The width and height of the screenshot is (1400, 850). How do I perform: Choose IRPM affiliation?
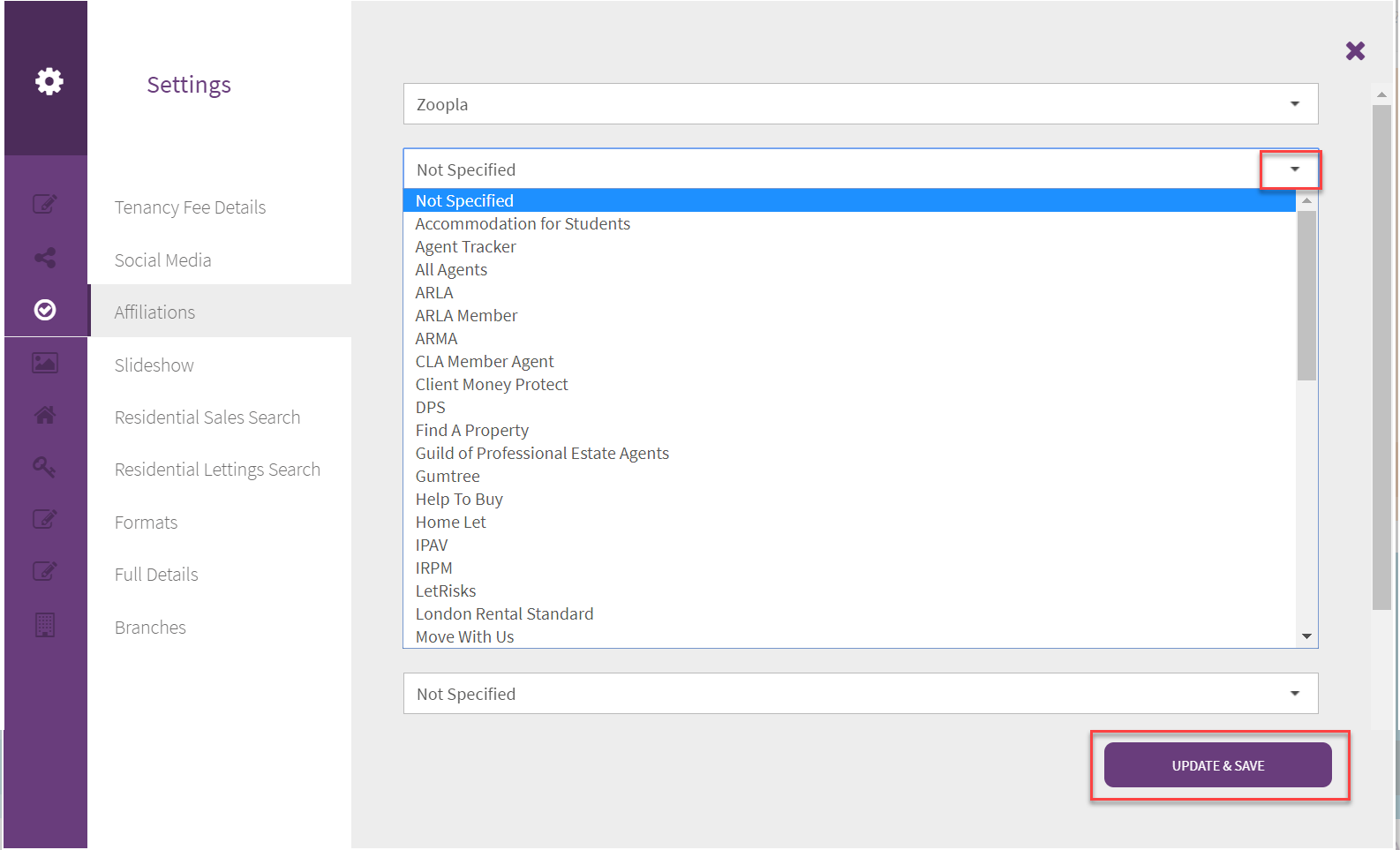coord(849,568)
